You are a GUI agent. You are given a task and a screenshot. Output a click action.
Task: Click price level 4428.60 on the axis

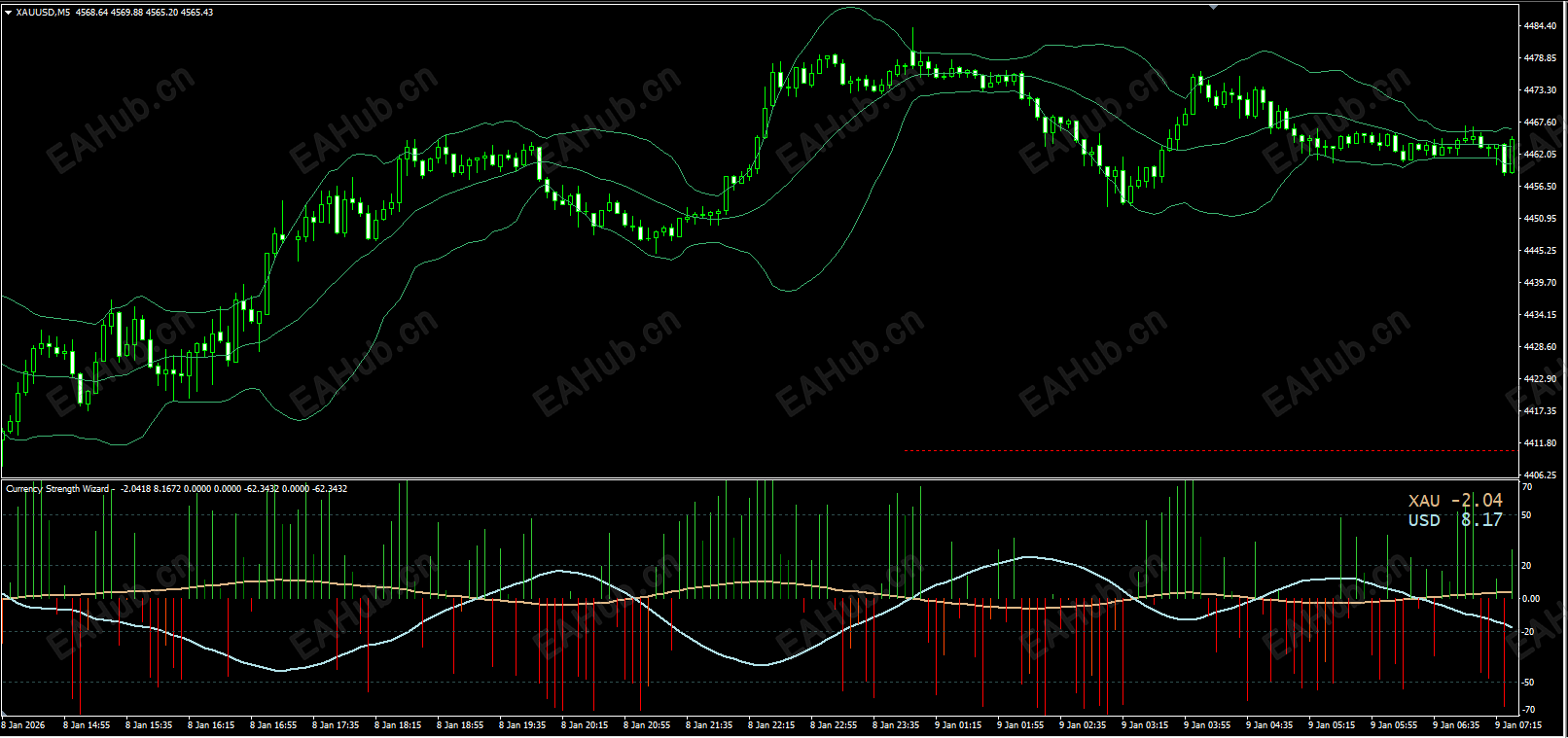1540,347
